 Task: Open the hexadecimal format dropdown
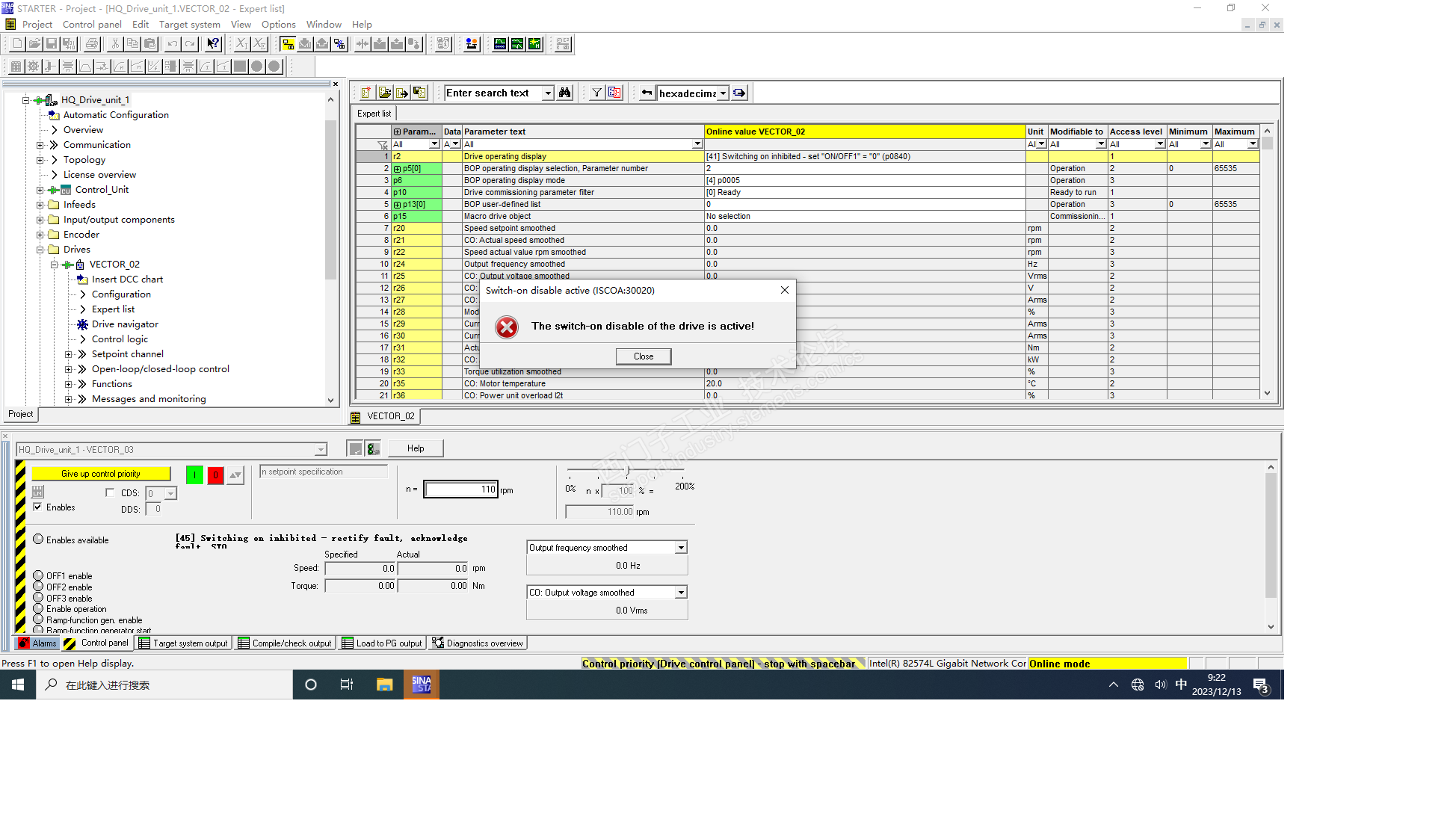(x=723, y=93)
